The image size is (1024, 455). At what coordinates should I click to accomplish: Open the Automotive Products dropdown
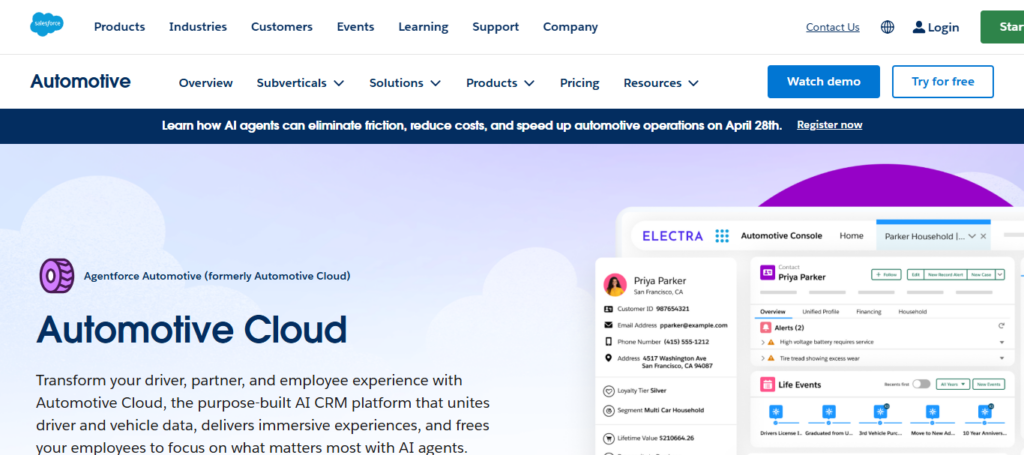500,83
